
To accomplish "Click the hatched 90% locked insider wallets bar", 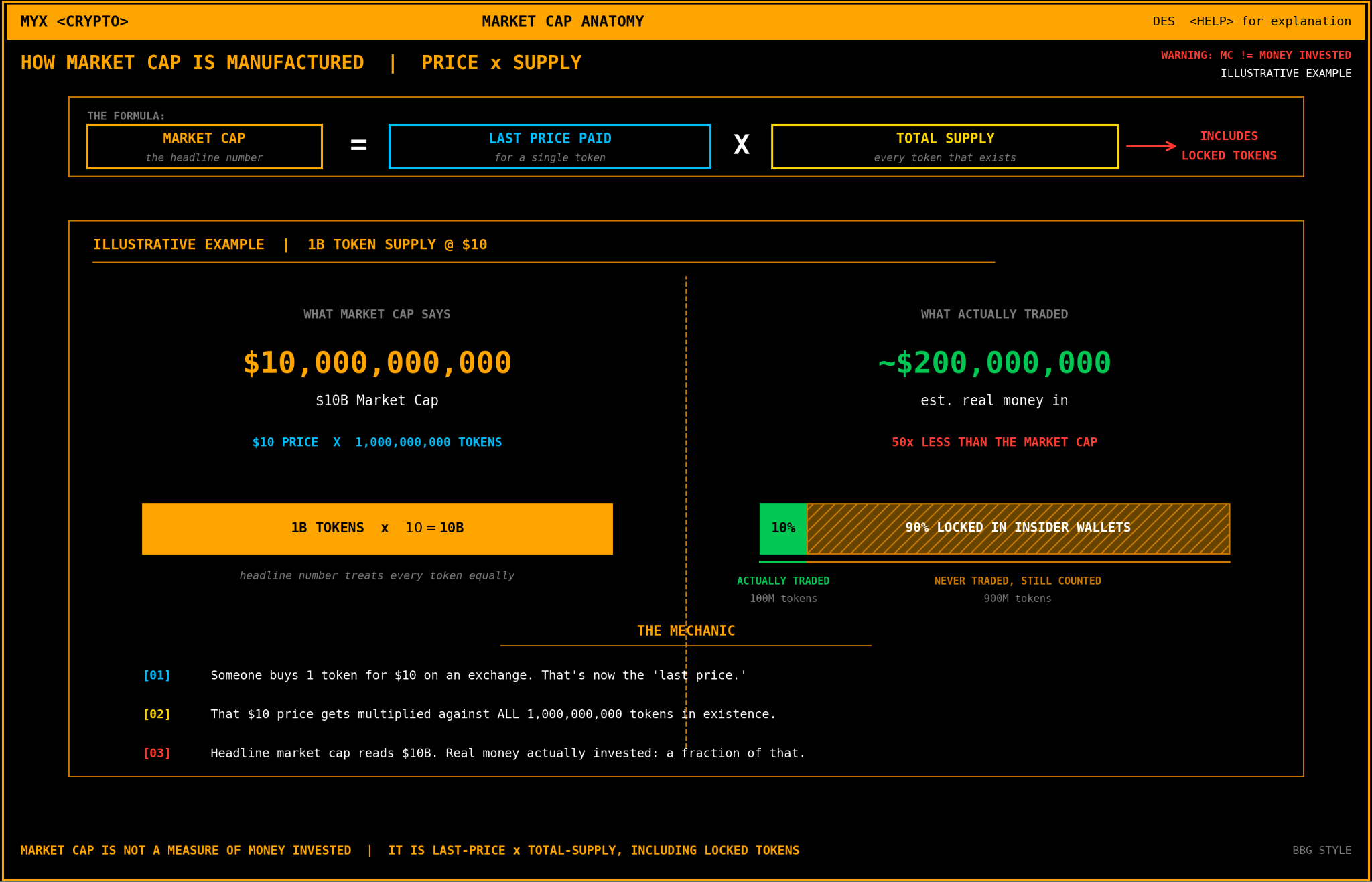I will pos(1018,528).
